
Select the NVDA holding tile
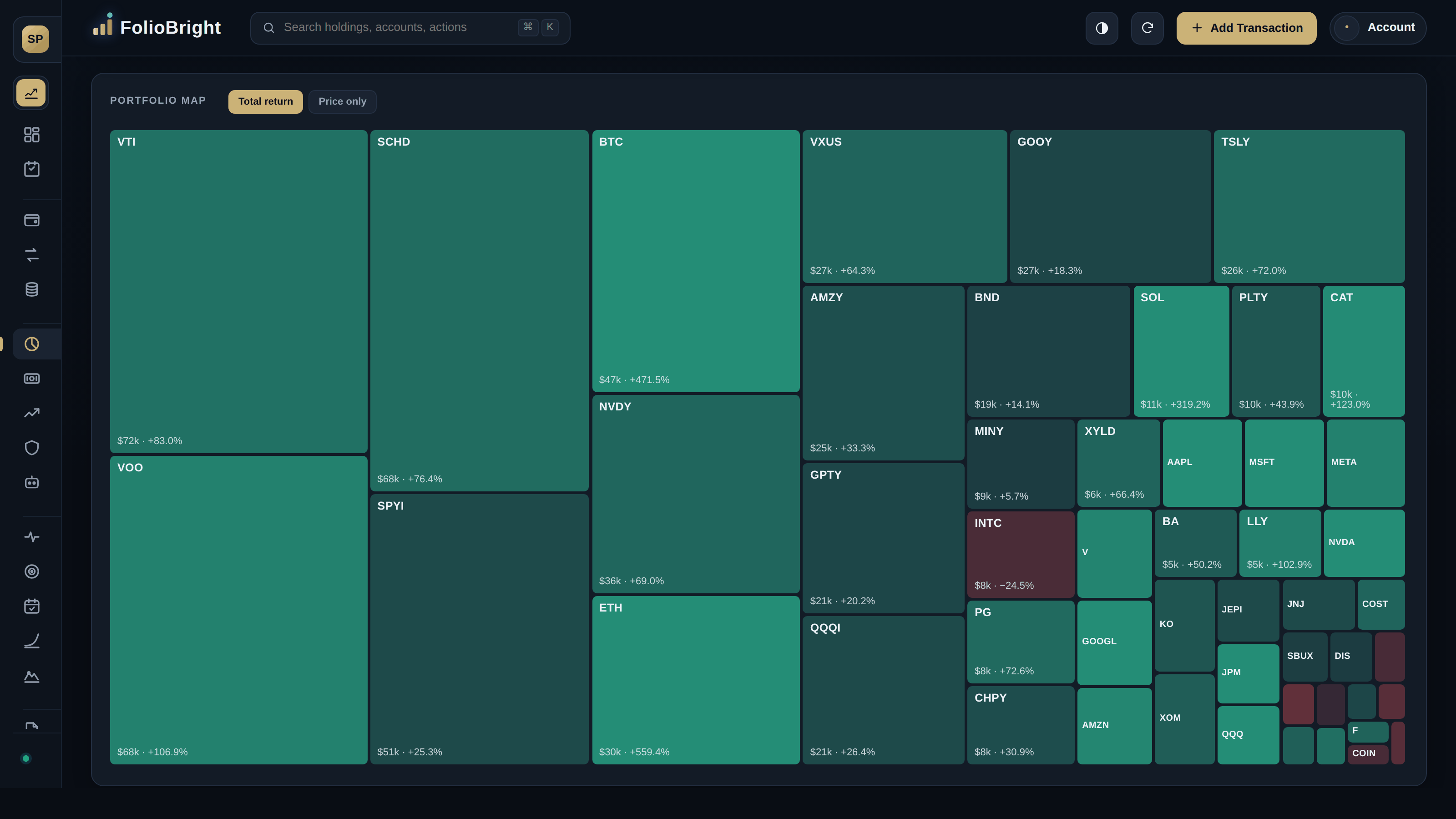[x=1365, y=543]
